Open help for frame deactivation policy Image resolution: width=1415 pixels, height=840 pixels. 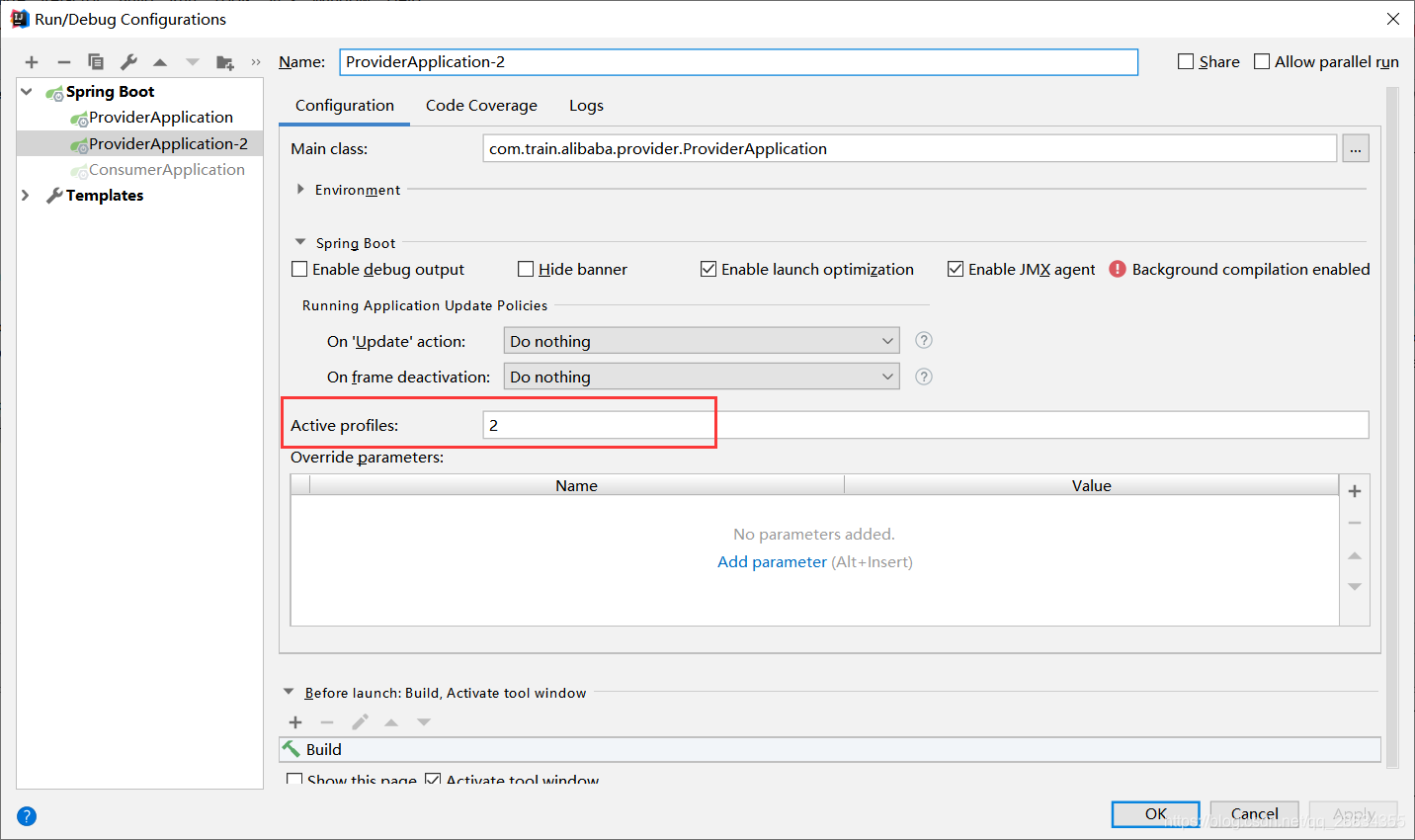tap(924, 377)
